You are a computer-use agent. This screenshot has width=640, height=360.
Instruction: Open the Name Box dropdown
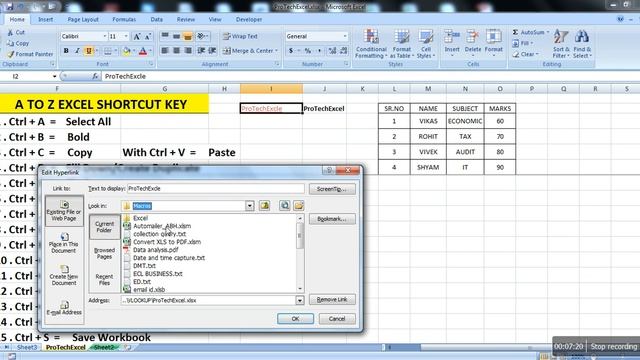[x=54, y=76]
